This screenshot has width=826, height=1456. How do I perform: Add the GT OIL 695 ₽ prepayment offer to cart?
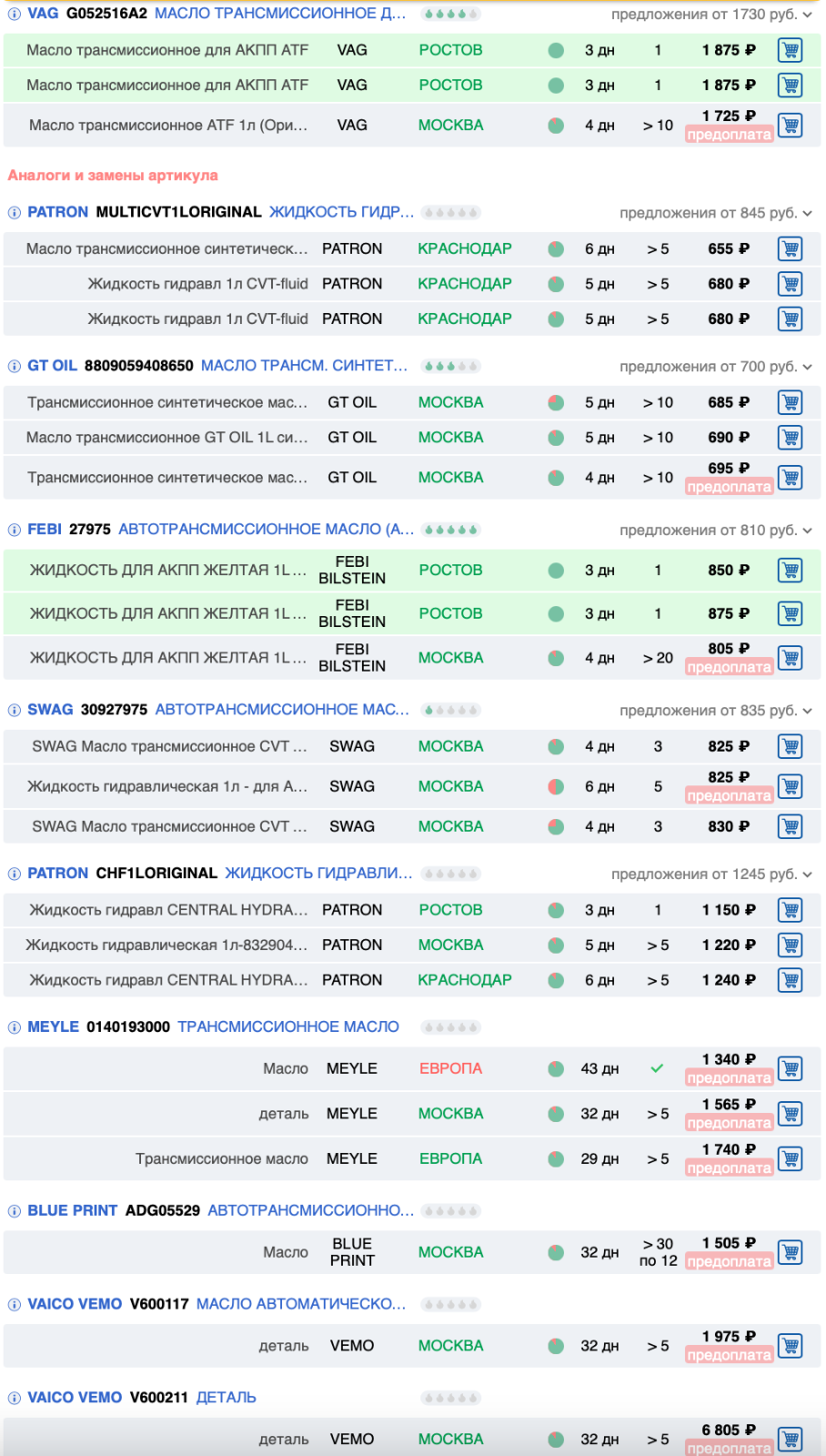(791, 478)
